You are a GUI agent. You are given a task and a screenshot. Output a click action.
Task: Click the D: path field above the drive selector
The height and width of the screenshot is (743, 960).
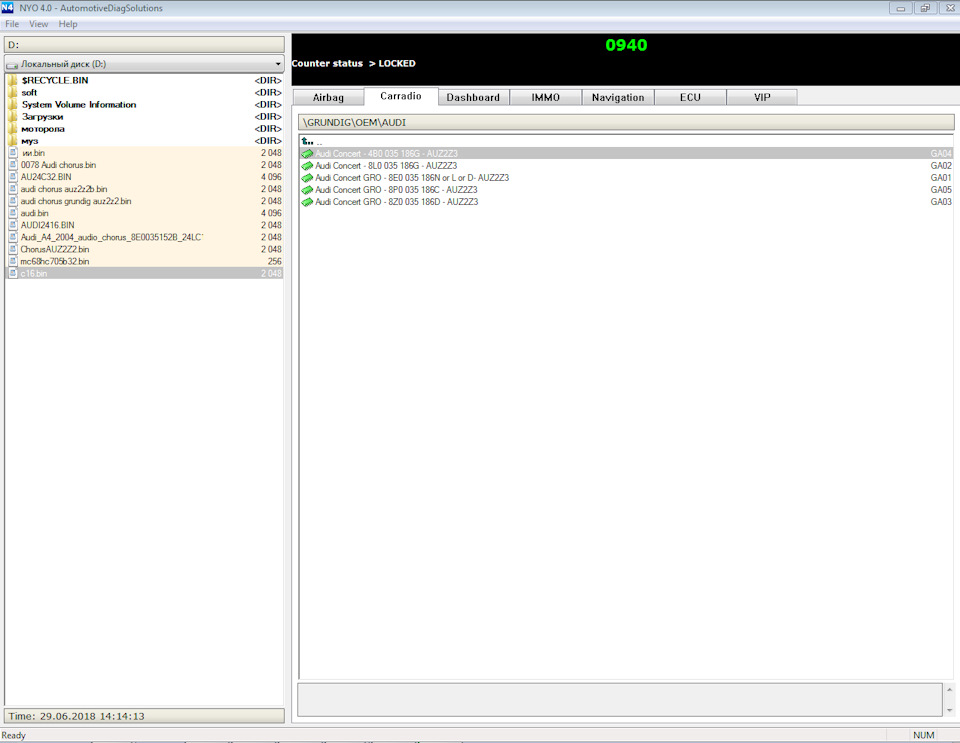tap(144, 45)
